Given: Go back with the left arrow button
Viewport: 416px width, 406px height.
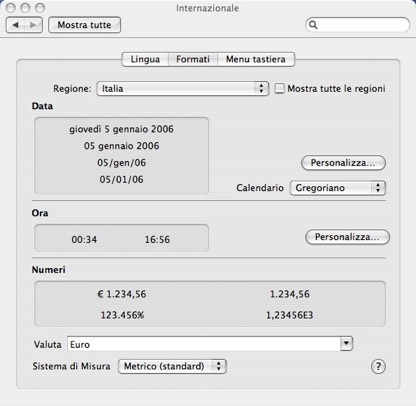Looking at the screenshot, I should point(15,25).
